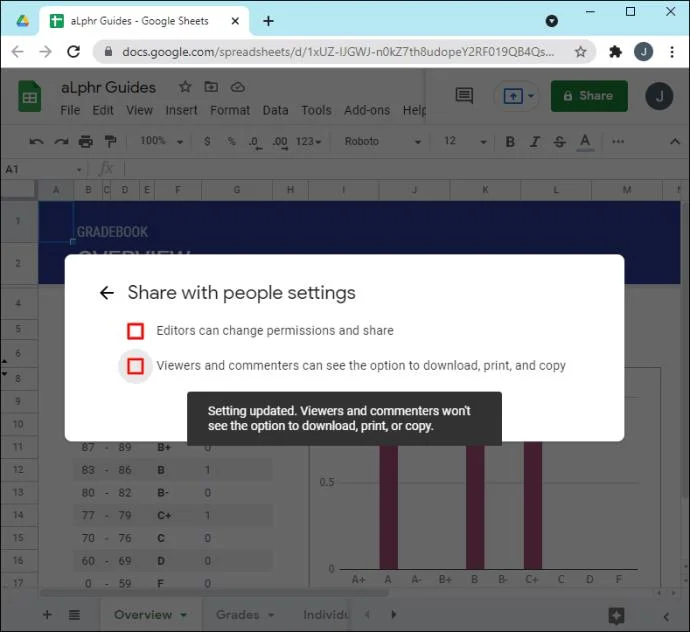Open the Insert menu

[x=181, y=110]
